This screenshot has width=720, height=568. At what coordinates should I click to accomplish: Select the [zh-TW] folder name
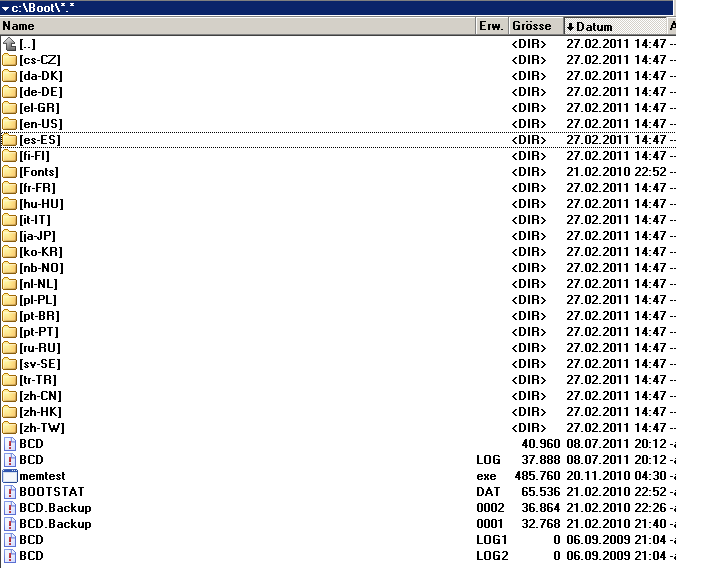[x=42, y=428]
